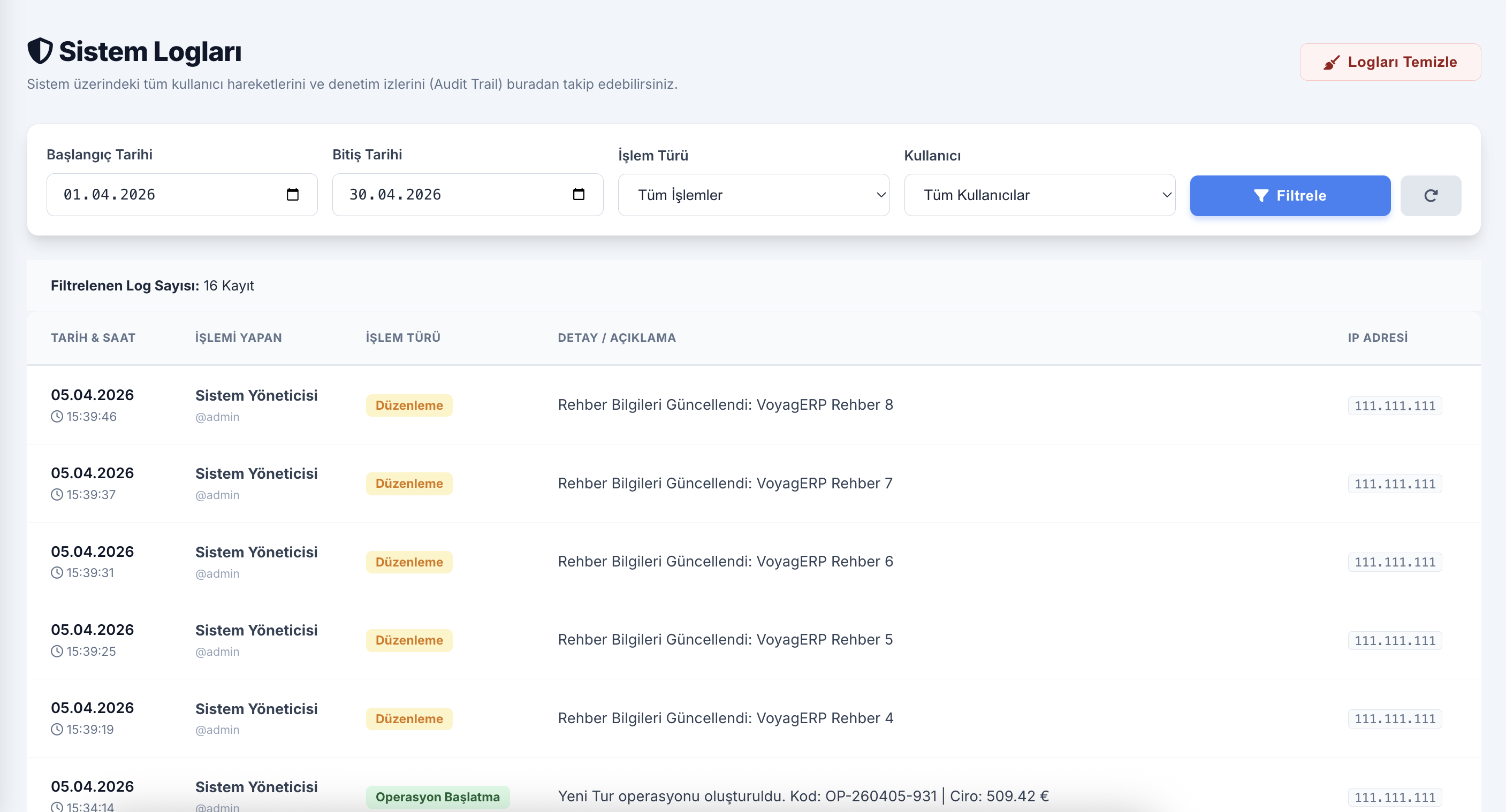
Task: Open the Başlangıç Tarihi calendar picker icon
Action: [x=292, y=195]
